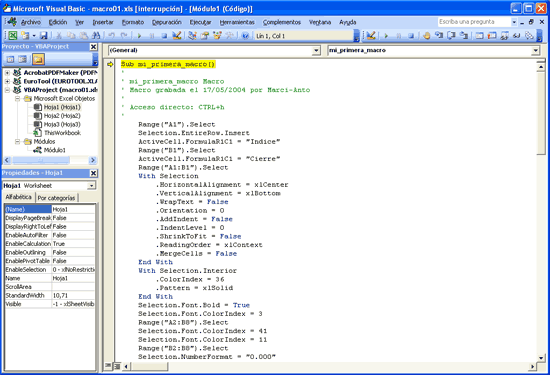
Task: Toggle Design Mode in the Debug toolbar
Action: 371,35
